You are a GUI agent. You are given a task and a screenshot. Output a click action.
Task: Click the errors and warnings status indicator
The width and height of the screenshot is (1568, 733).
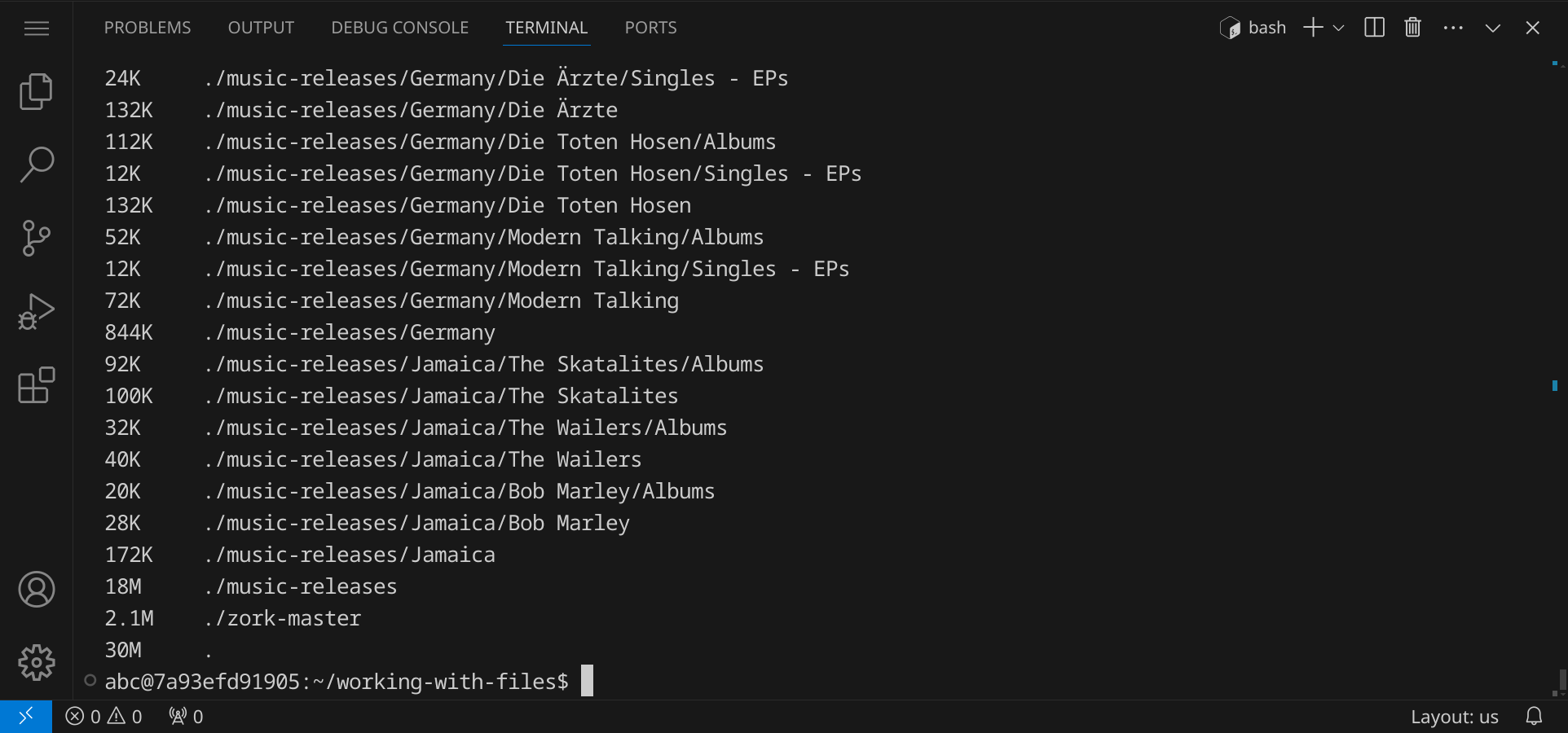pyautogui.click(x=104, y=717)
